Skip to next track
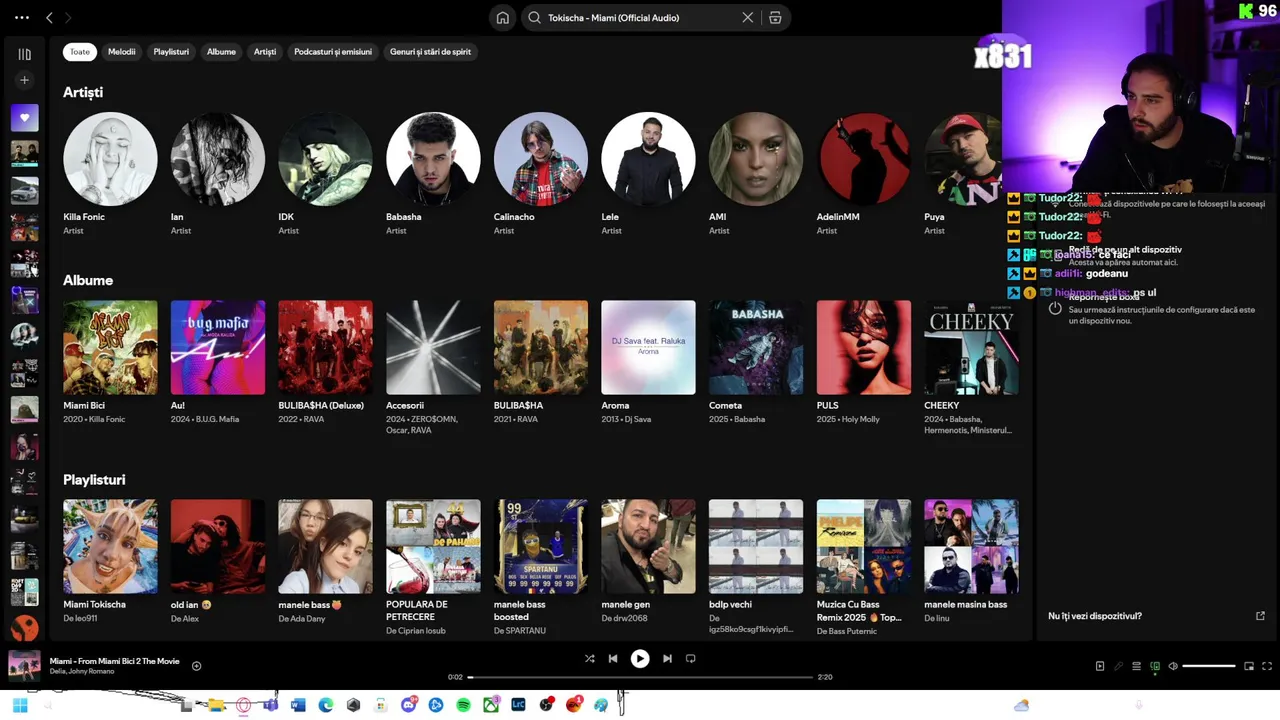This screenshot has width=1280, height=720. [x=667, y=658]
